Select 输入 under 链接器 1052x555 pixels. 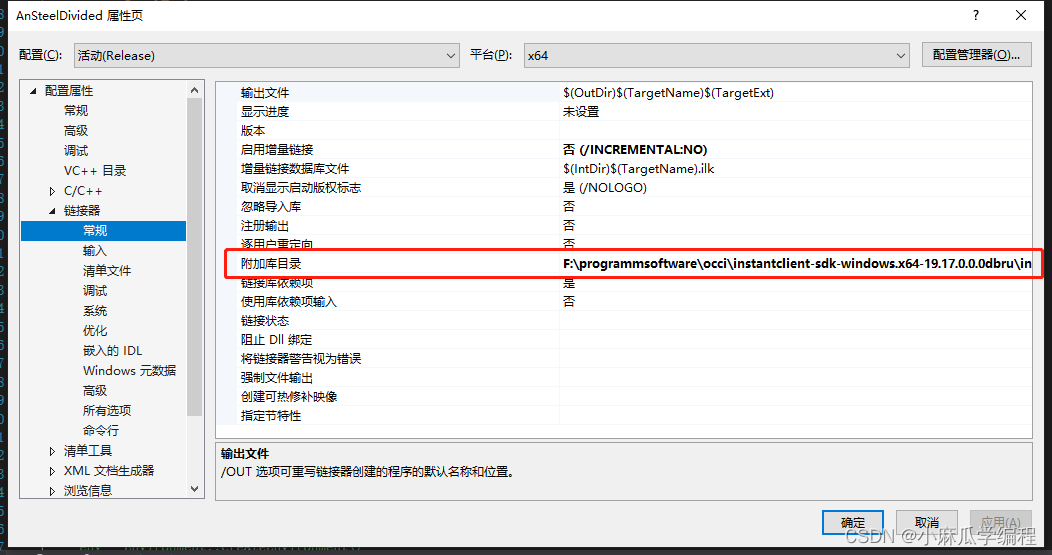(x=95, y=251)
